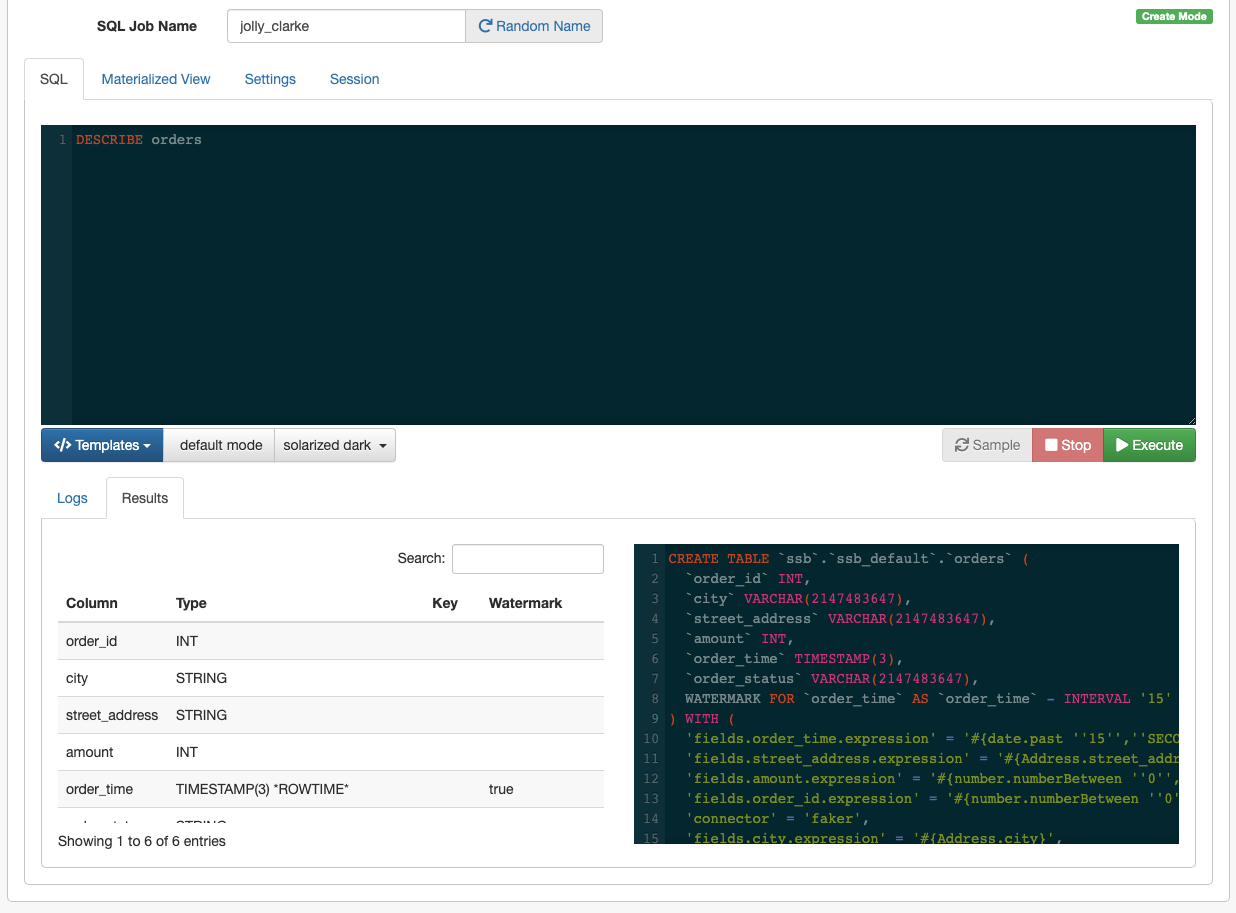Screen dimensions: 1236x913
Task: Open the Settings tab
Action: tap(270, 79)
